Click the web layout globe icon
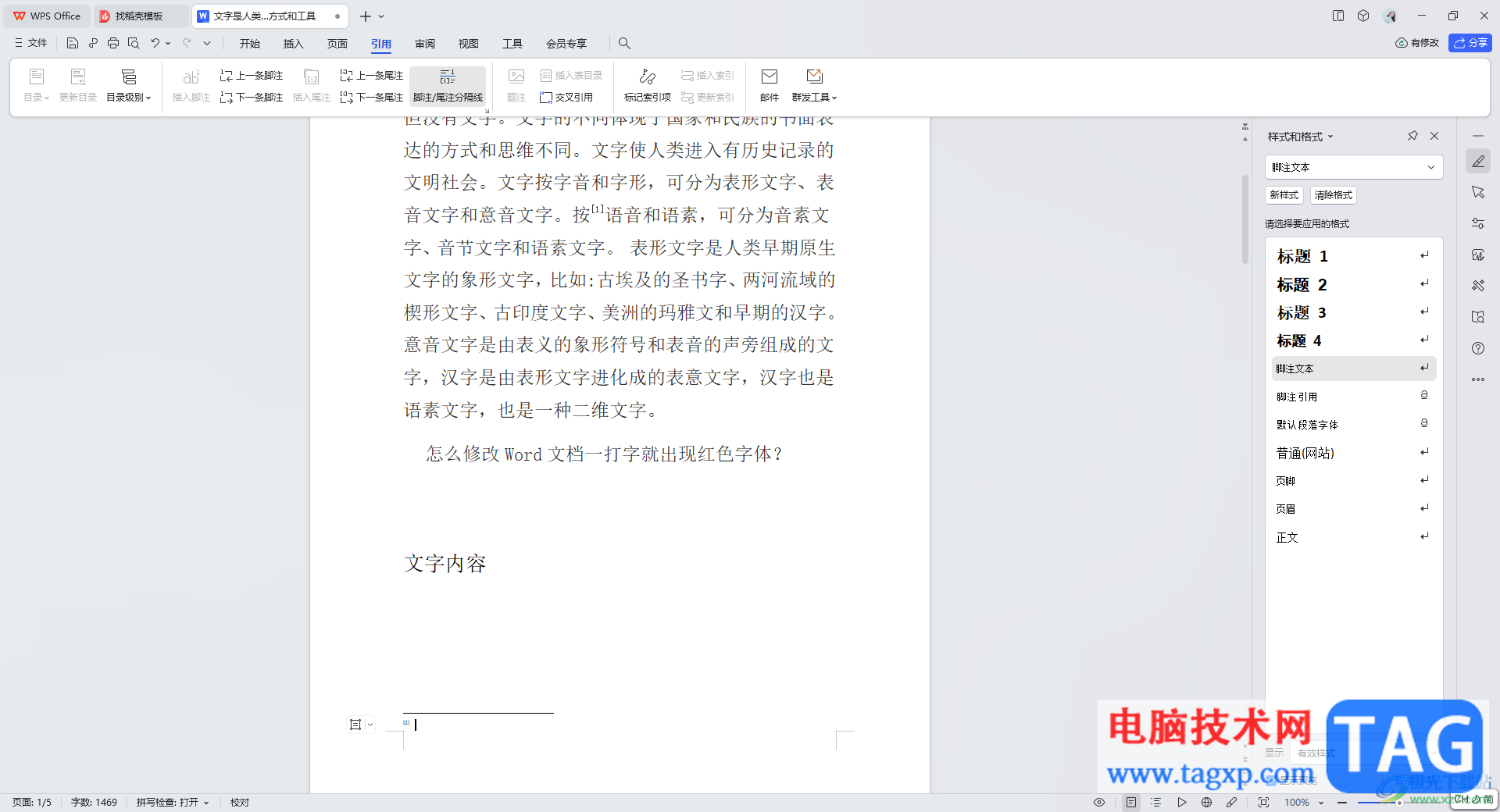Viewport: 1500px width, 812px height. point(1207,803)
